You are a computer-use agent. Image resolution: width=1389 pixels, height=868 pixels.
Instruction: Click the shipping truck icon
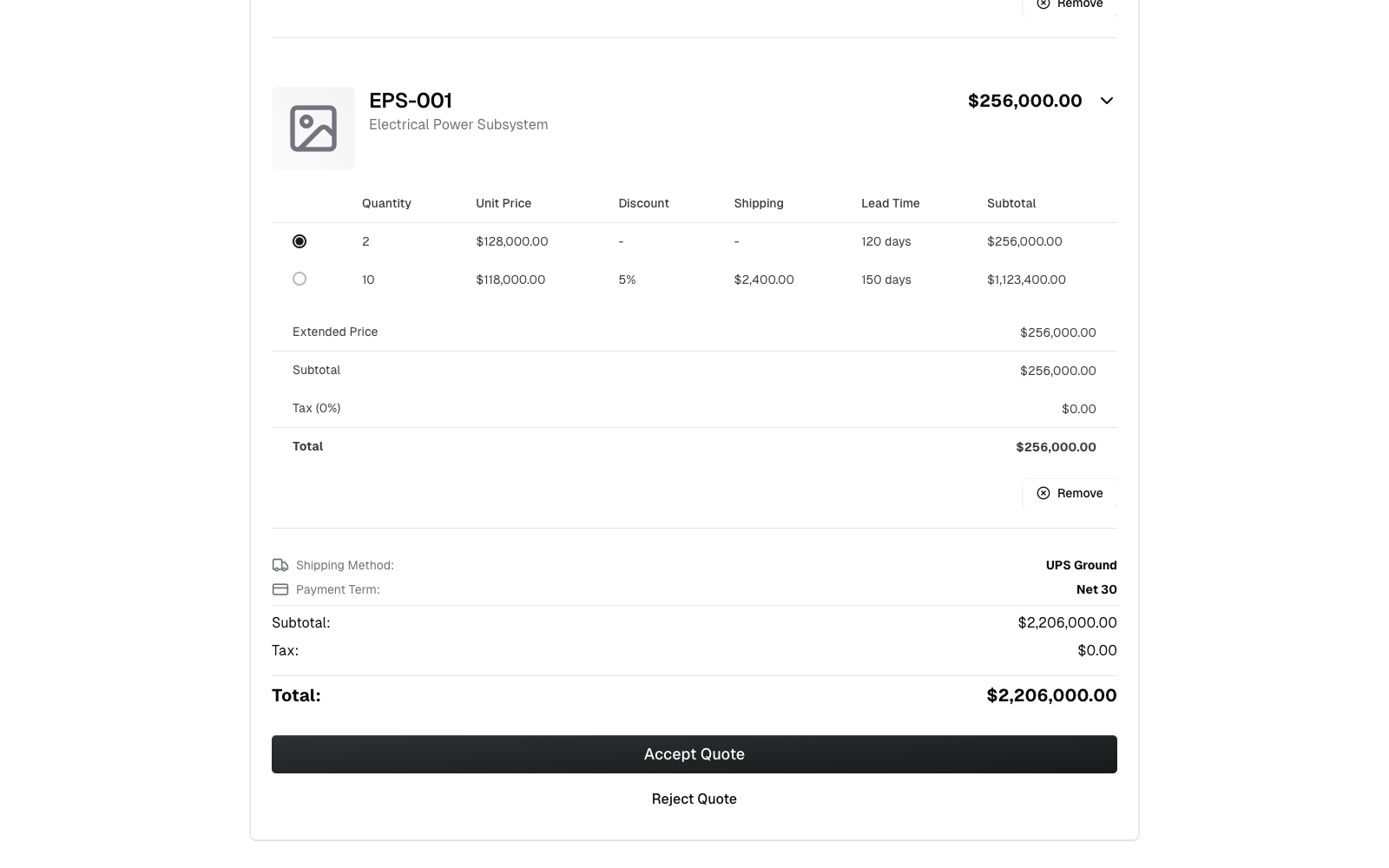pyautogui.click(x=280, y=565)
